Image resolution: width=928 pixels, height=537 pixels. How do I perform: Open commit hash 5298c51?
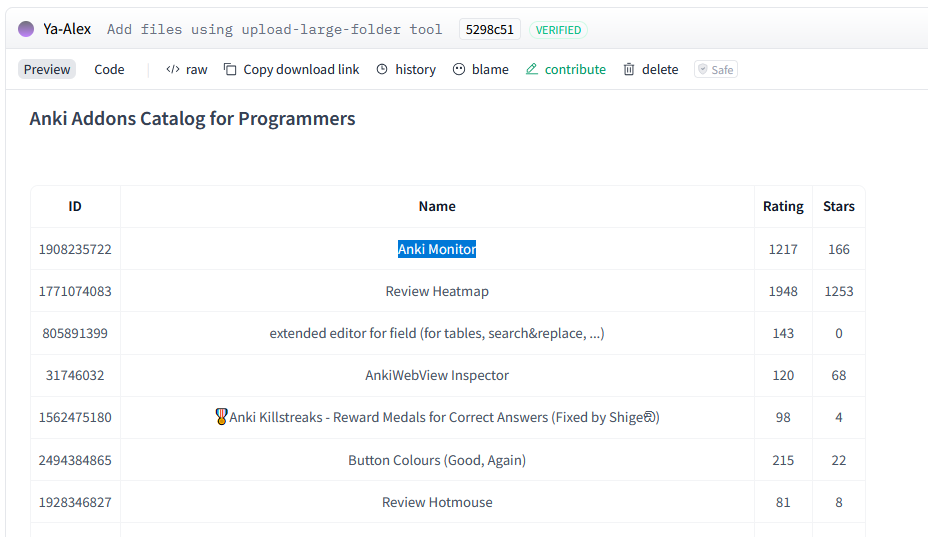[489, 30]
